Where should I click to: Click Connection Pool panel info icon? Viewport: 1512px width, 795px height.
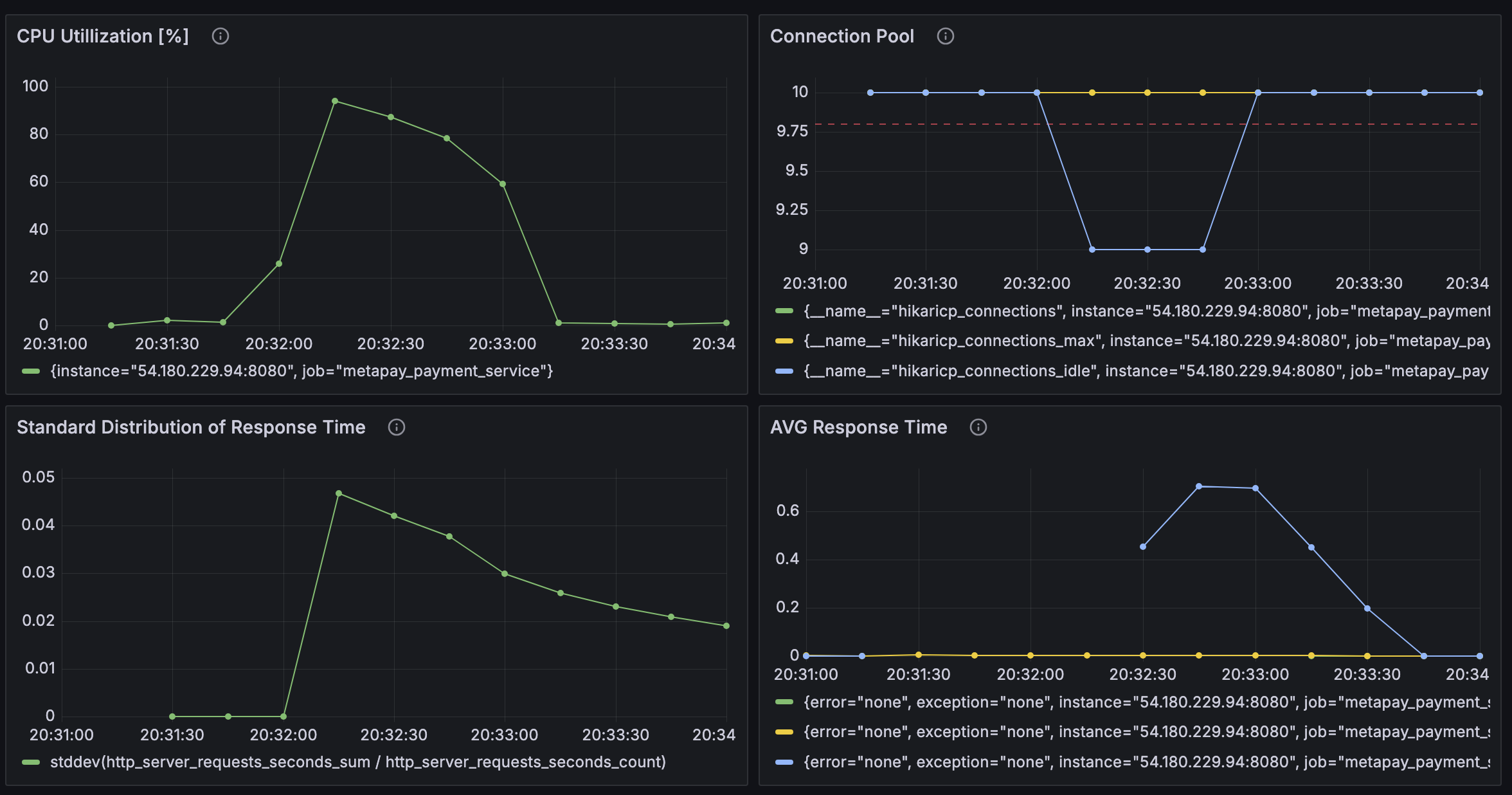(x=945, y=36)
